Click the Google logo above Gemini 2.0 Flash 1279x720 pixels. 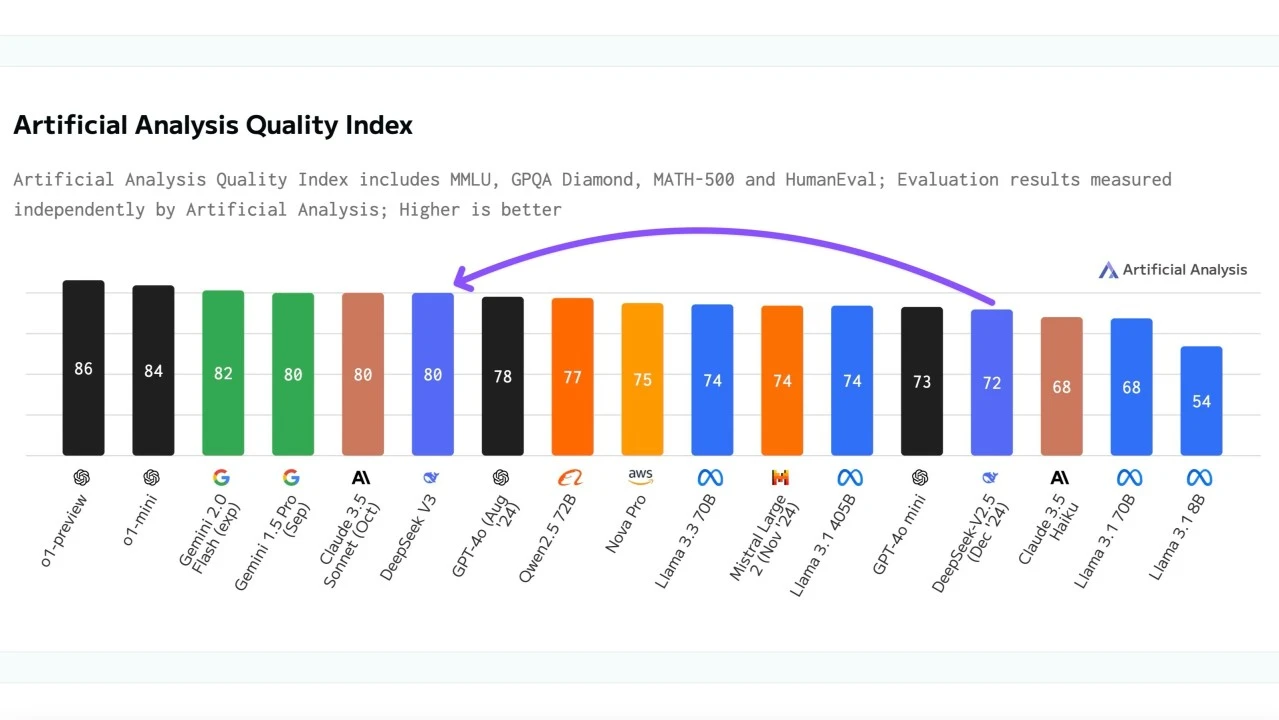[222, 478]
